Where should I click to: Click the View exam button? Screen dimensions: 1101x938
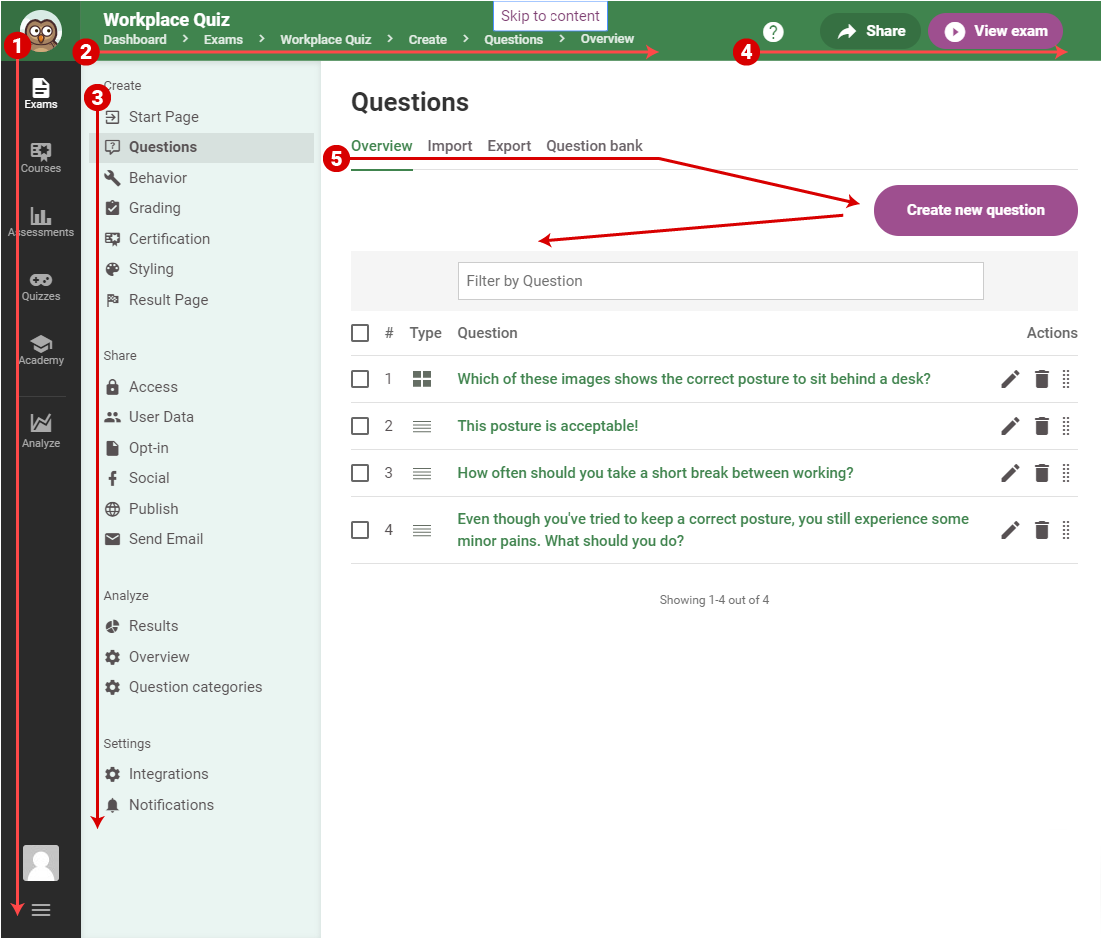point(995,31)
